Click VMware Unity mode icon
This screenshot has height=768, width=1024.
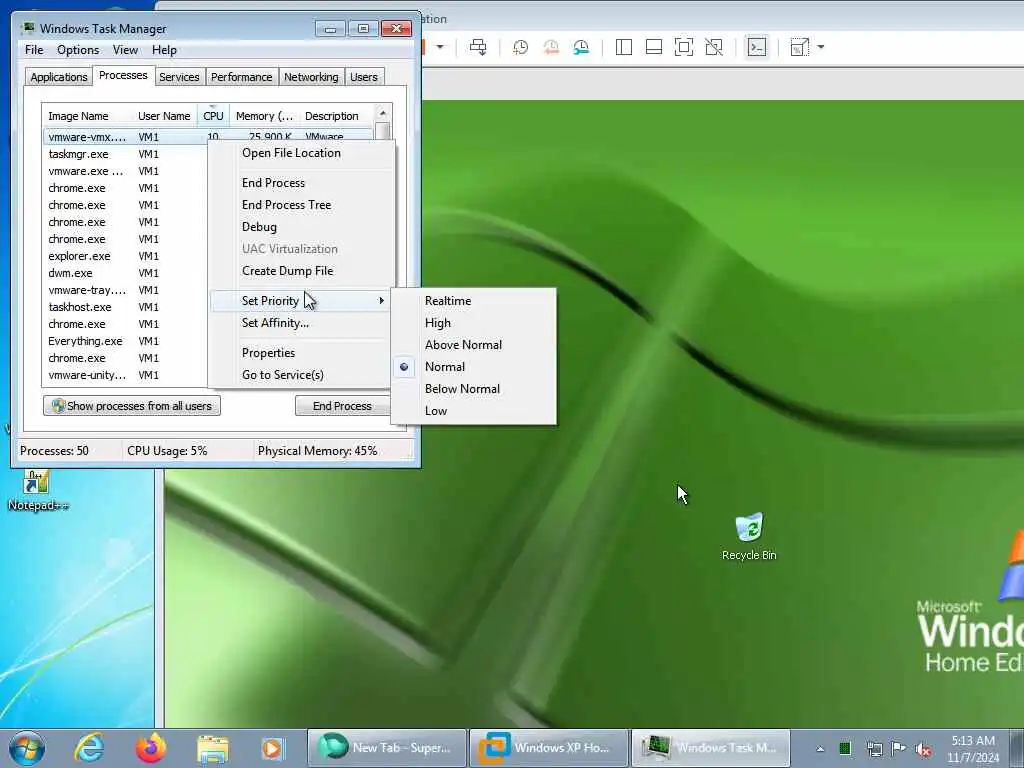714,47
